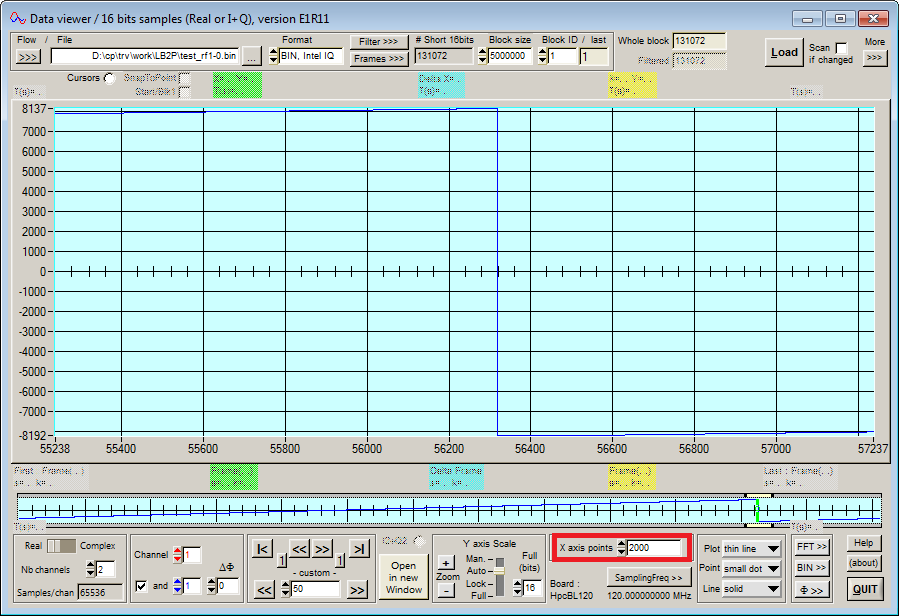Image resolution: width=899 pixels, height=616 pixels.
Task: Click the custom step field 50
Action: (x=315, y=589)
